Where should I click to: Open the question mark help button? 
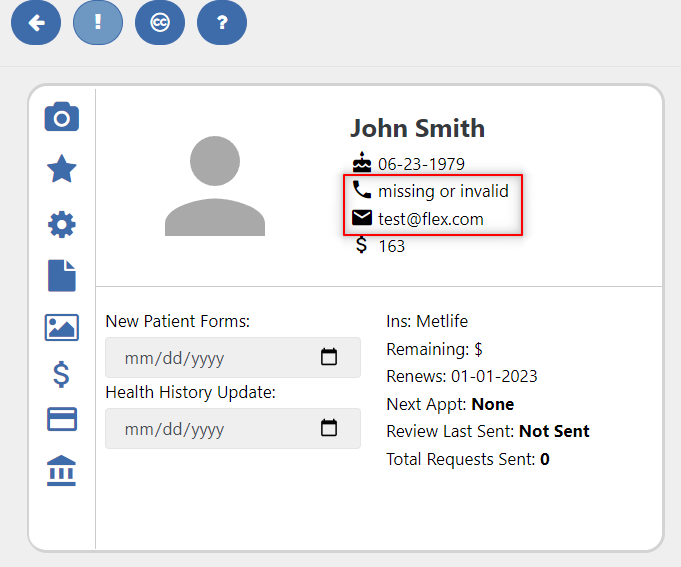(x=222, y=22)
